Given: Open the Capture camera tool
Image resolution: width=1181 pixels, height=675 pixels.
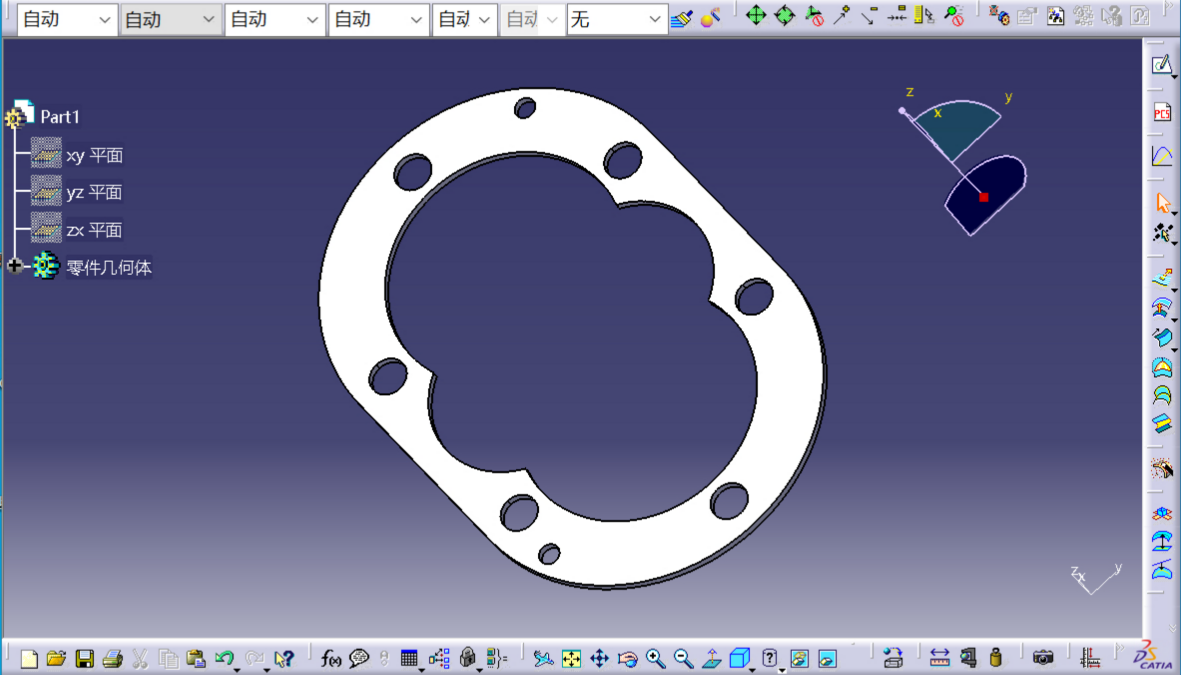Looking at the screenshot, I should [1043, 658].
